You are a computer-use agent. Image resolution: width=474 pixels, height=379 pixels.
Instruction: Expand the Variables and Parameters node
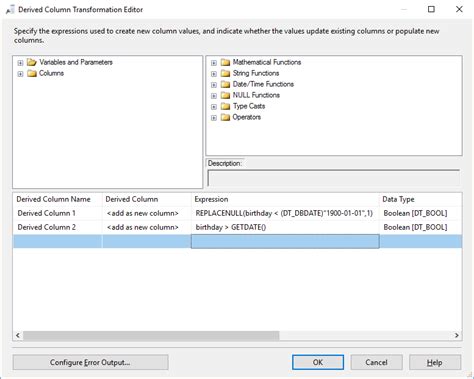pos(20,63)
